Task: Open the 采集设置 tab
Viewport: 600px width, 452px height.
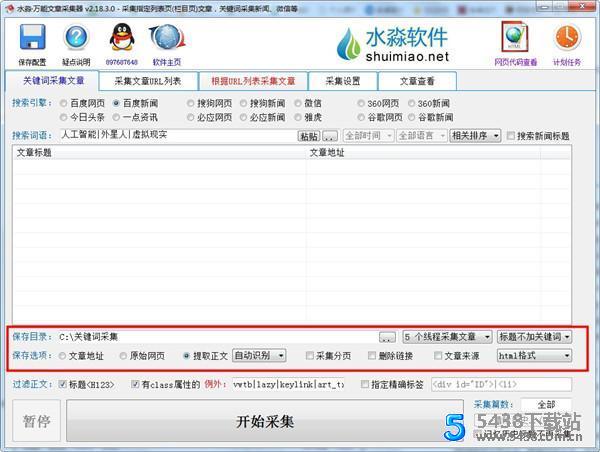Action: pos(343,81)
